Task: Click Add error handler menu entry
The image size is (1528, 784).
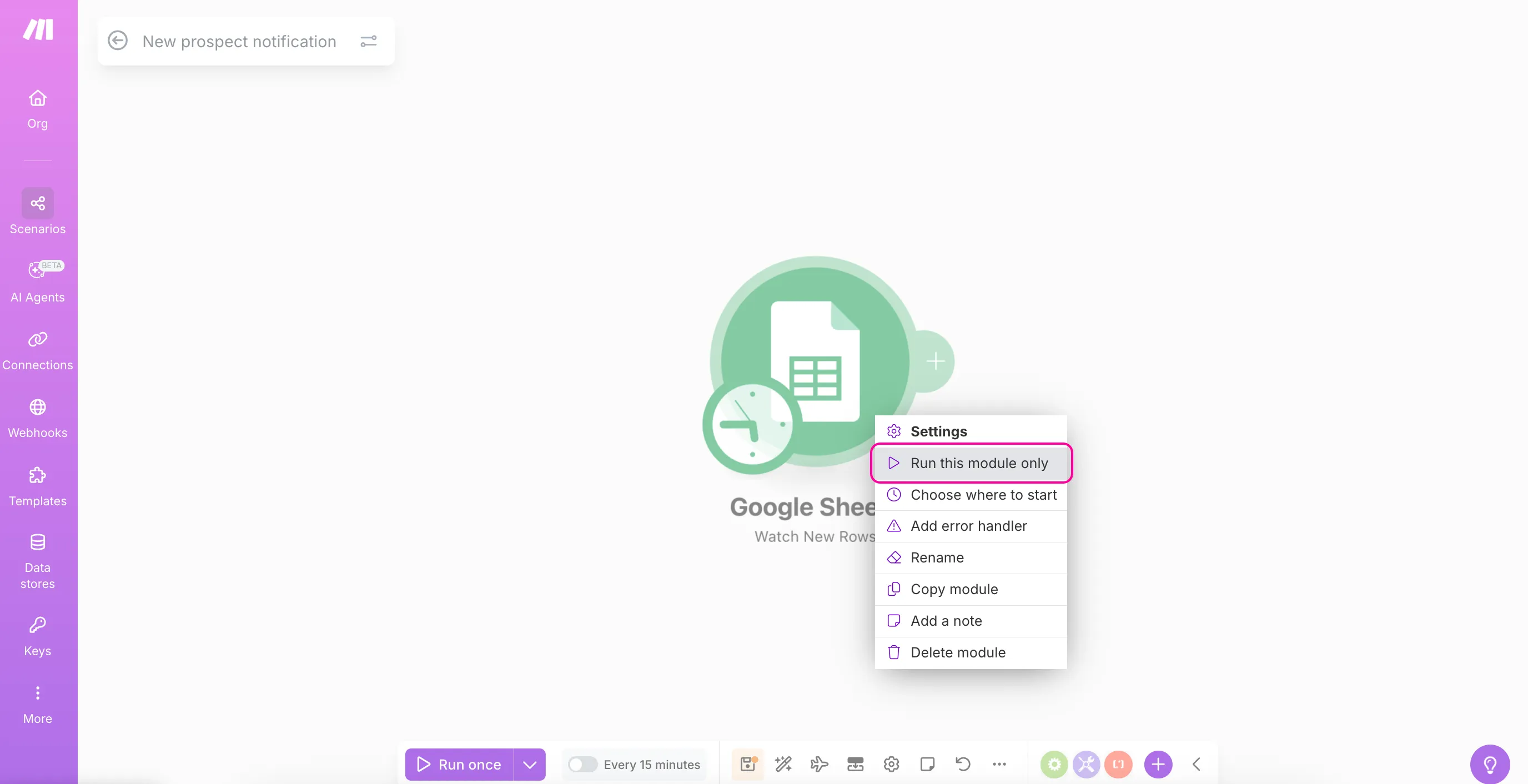Action: pyautogui.click(x=971, y=525)
